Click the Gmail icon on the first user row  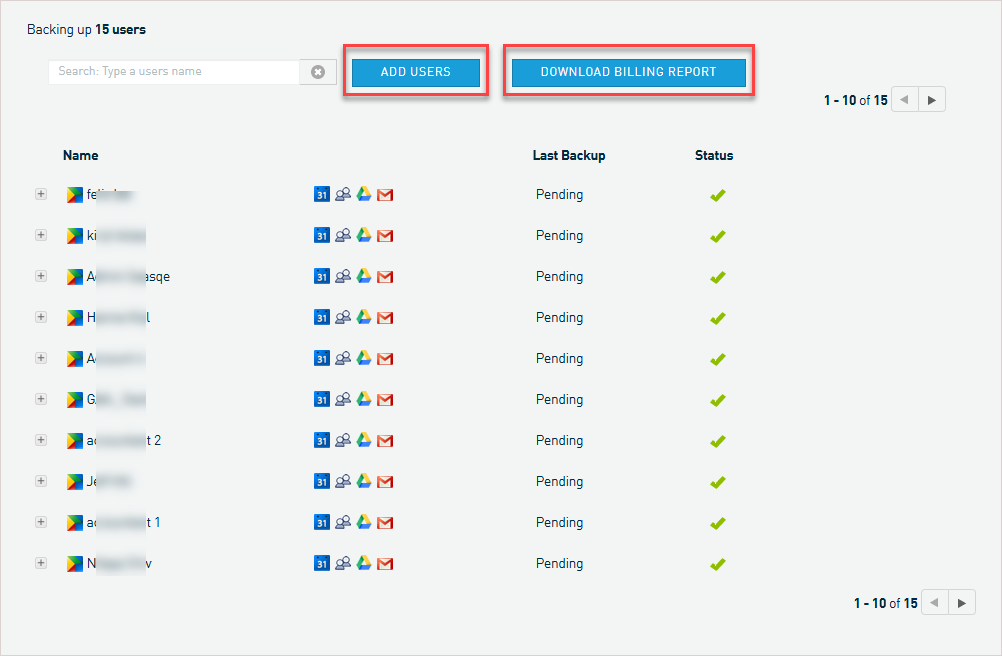click(x=385, y=194)
